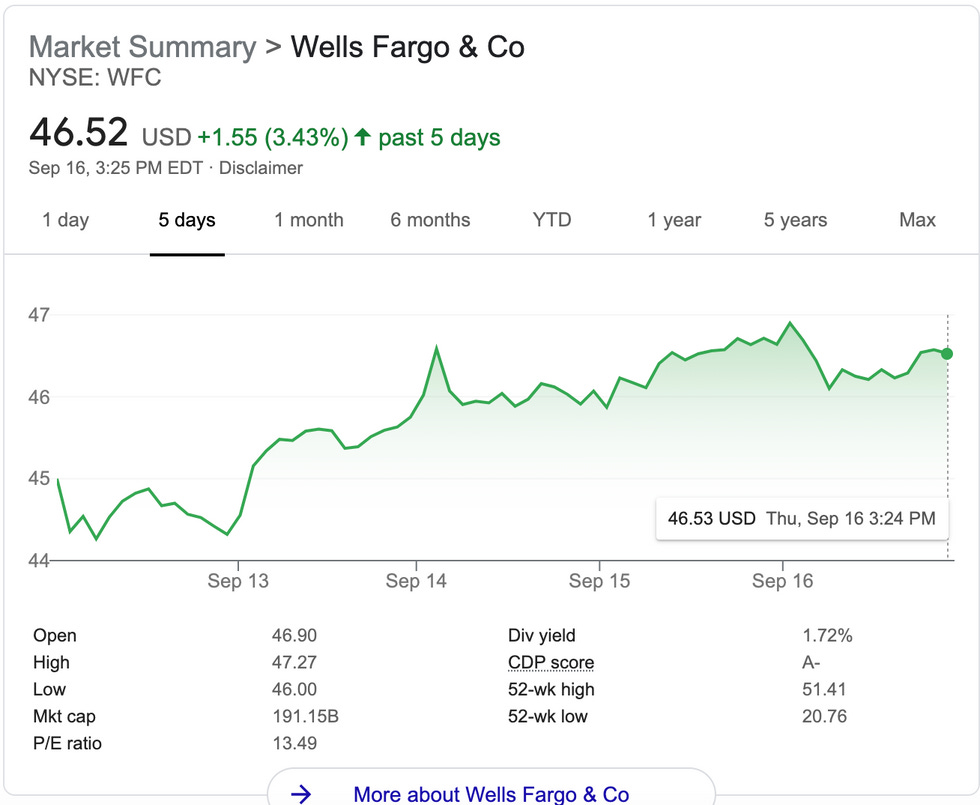Click the Mkt cap label

64,716
